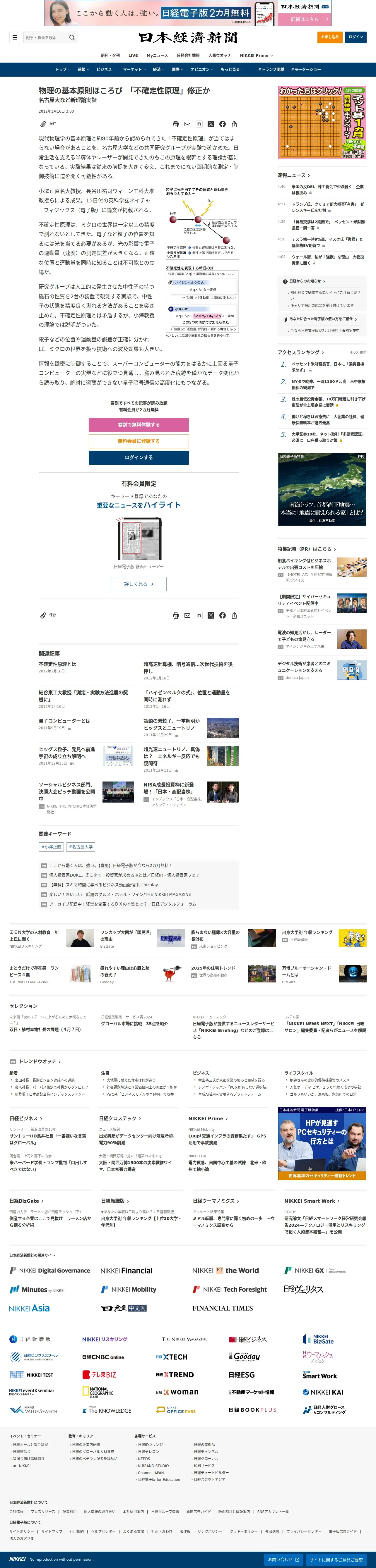Click the #小澤正直 keyword tag
Viewport: 376px width, 1568px height.
51,847
